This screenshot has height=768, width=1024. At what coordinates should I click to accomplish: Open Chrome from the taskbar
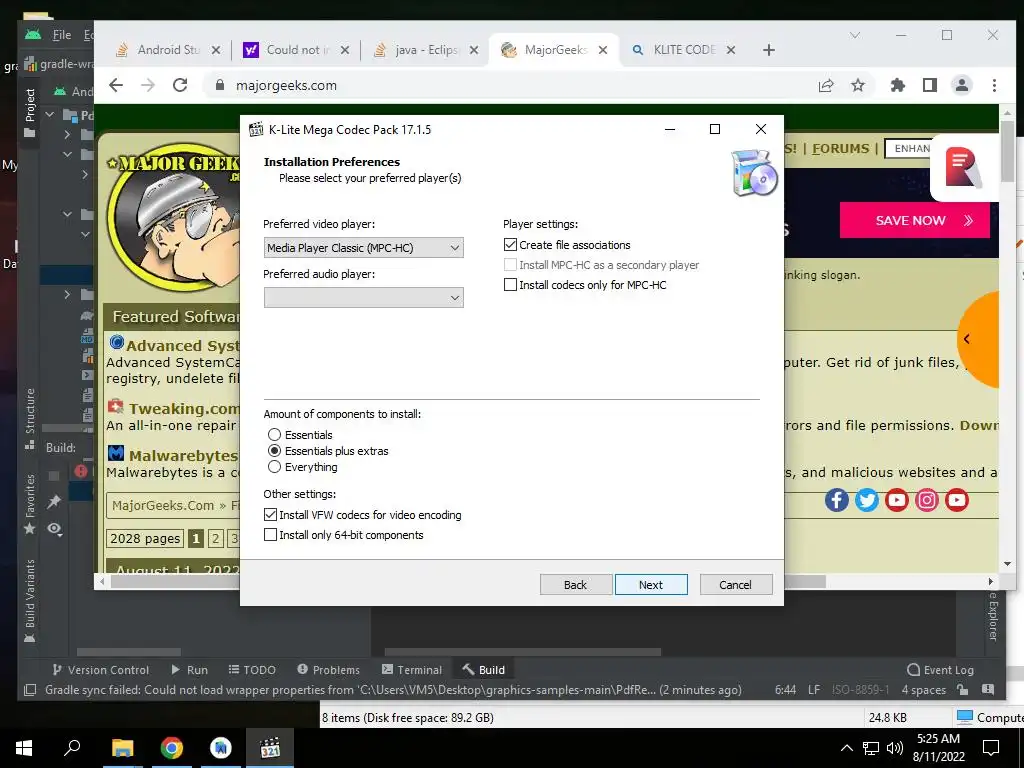click(172, 748)
